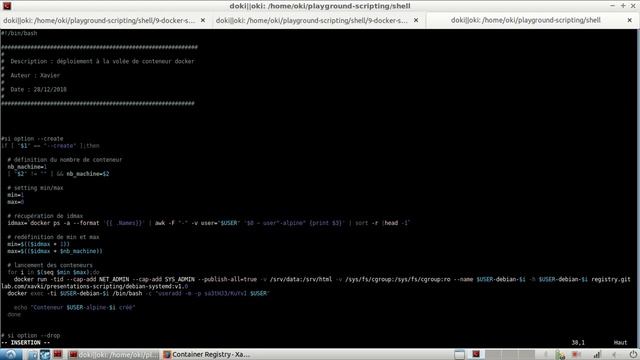640x360 pixels.
Task: Switch to the Container Registry browser window
Action: 207,355
